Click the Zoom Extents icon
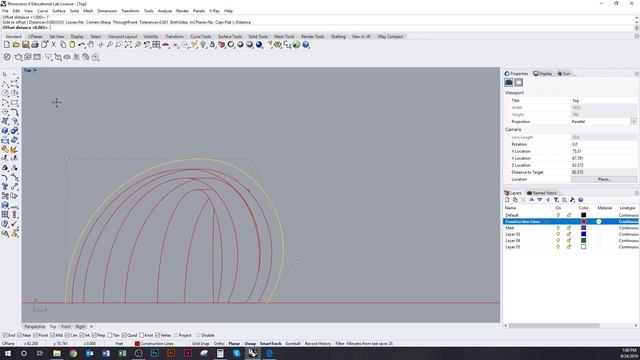Screen dimensions: 640x360 (128, 45)
